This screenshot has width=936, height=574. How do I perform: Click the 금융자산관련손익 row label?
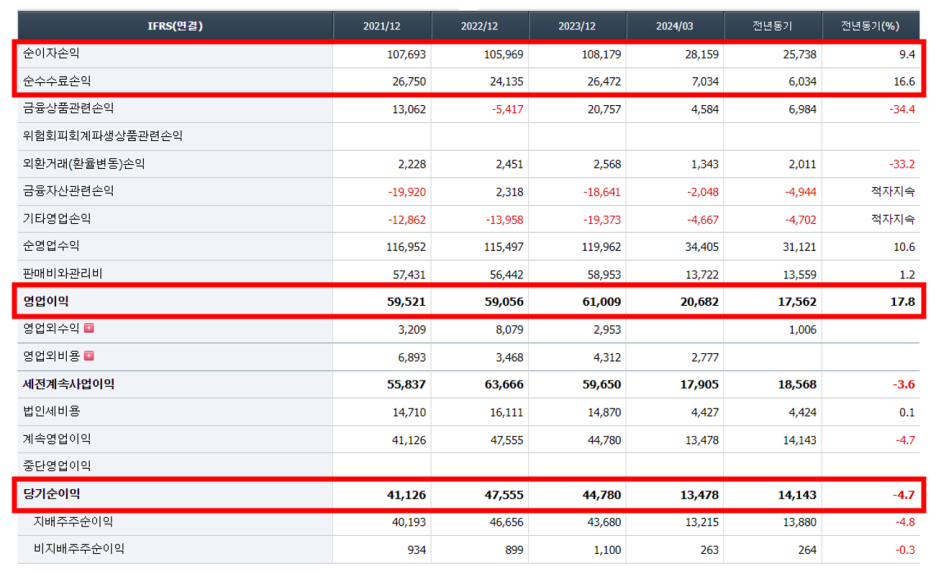click(x=68, y=192)
